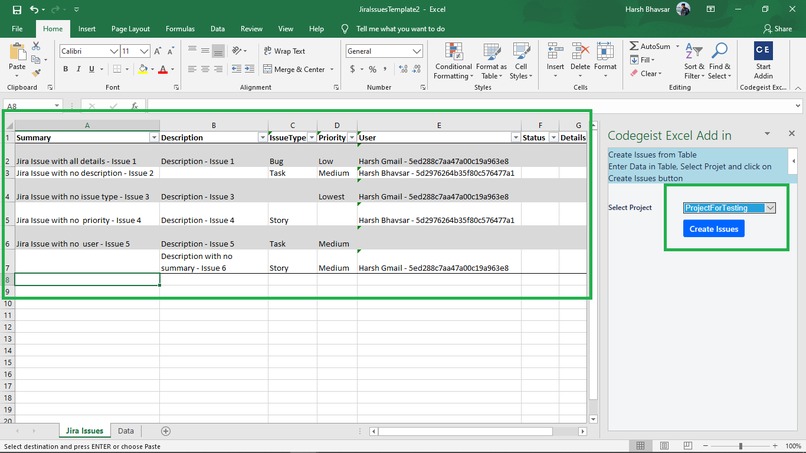This screenshot has width=806, height=453.
Task: Undo the last action
Action: [x=34, y=9]
